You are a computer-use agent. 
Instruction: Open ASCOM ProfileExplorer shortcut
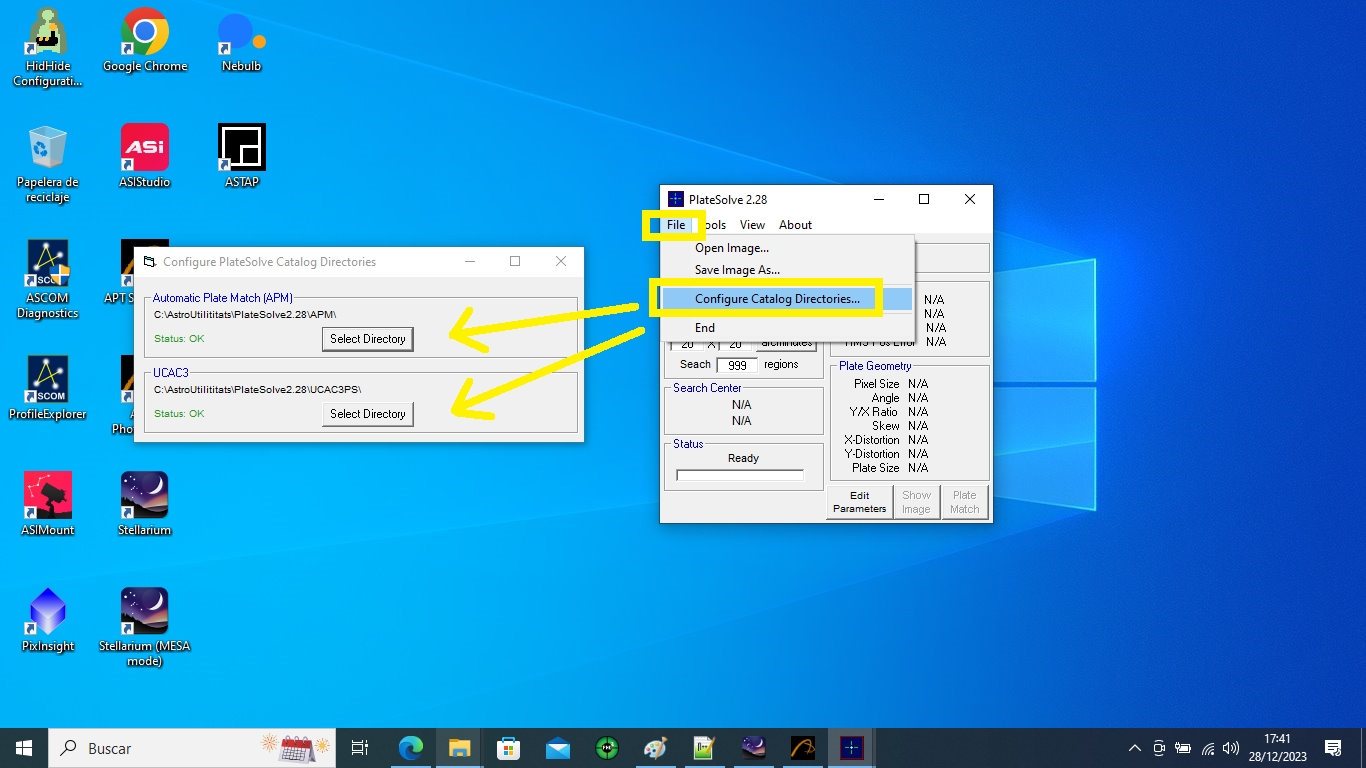48,381
